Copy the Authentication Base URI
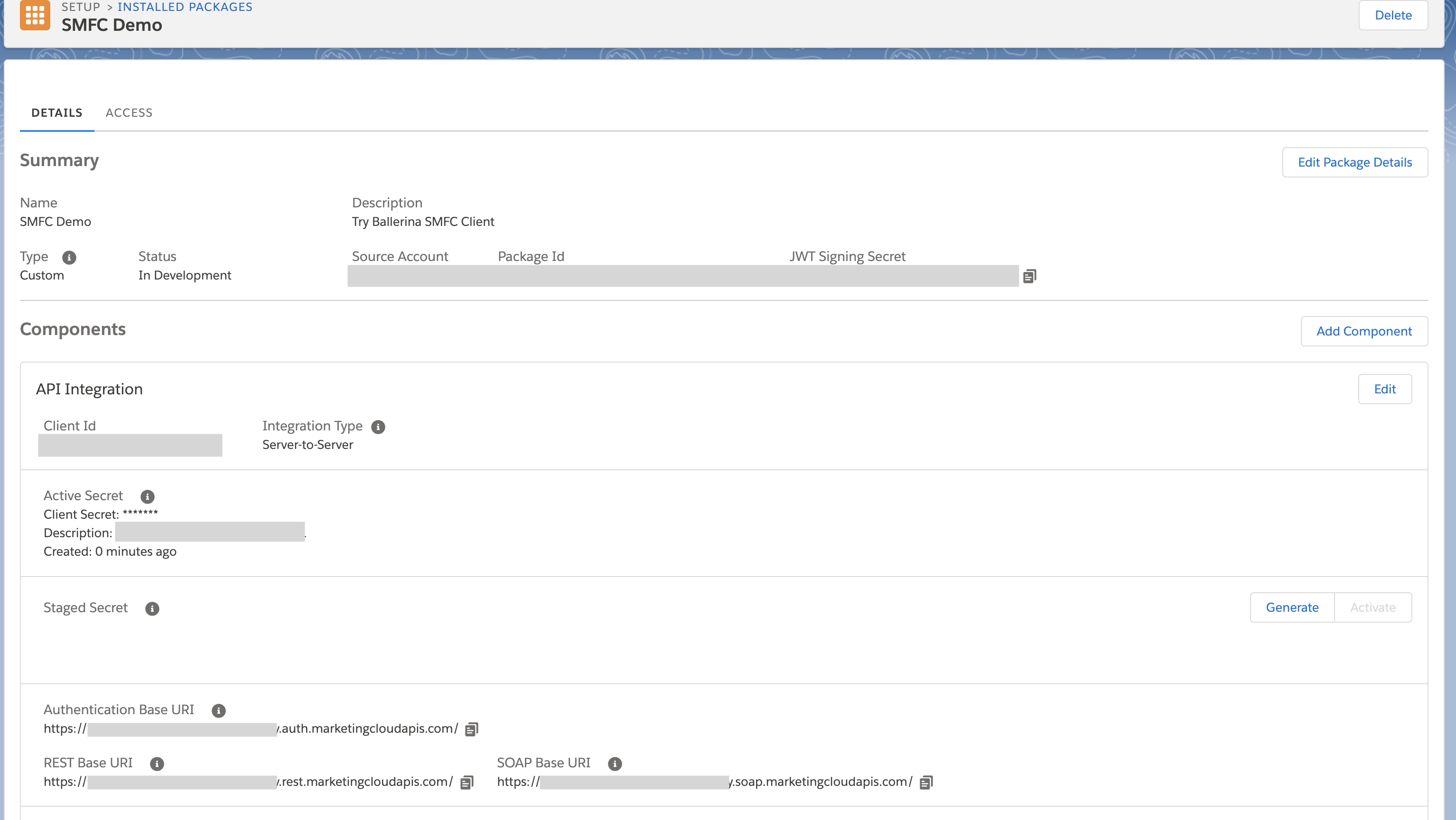Image resolution: width=1456 pixels, height=820 pixels. [471, 729]
